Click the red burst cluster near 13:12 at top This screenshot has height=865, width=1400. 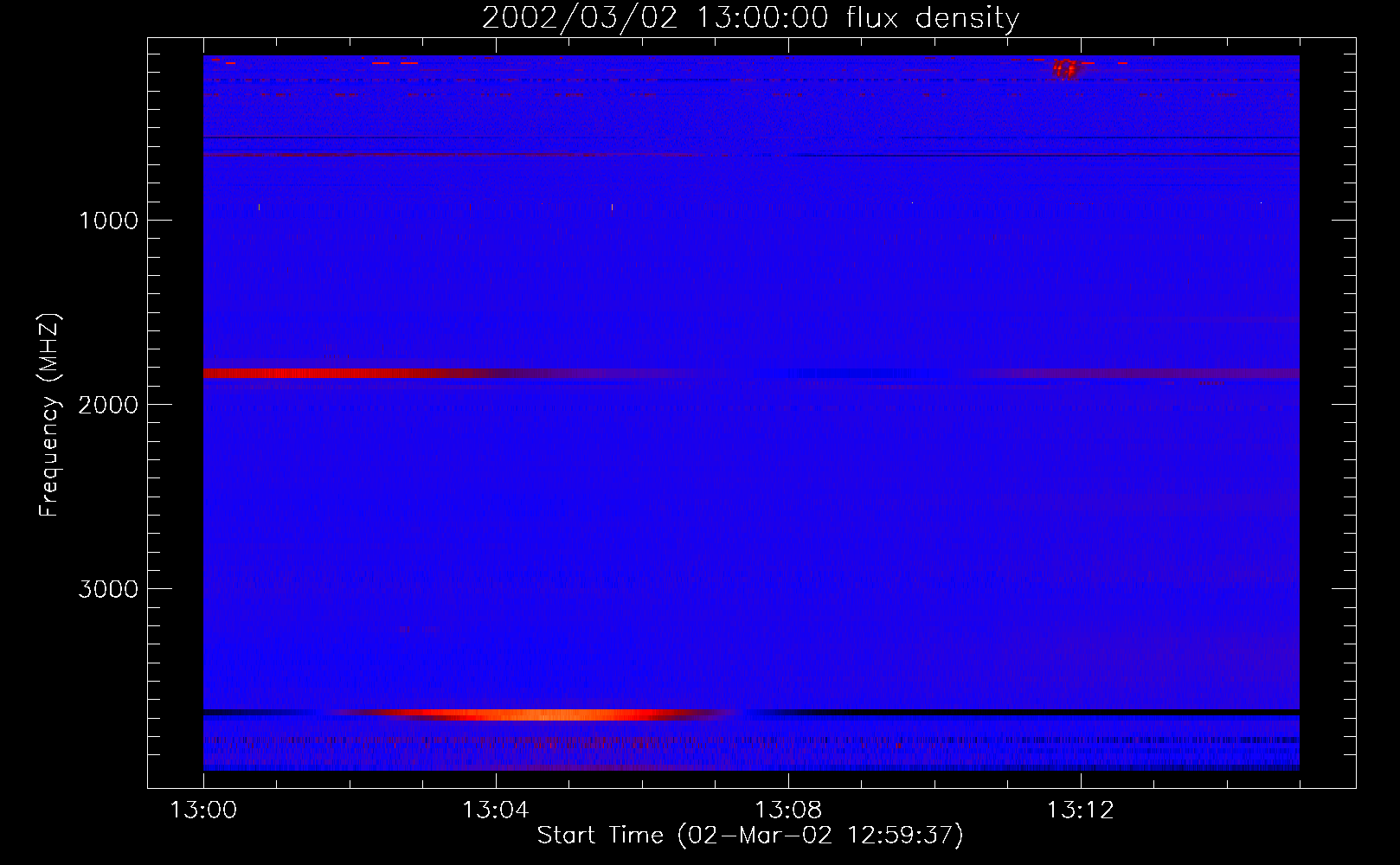pos(1065,67)
